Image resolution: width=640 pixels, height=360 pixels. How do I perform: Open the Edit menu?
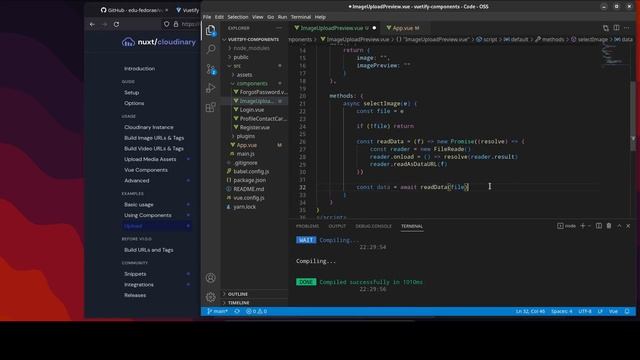click(219, 17)
